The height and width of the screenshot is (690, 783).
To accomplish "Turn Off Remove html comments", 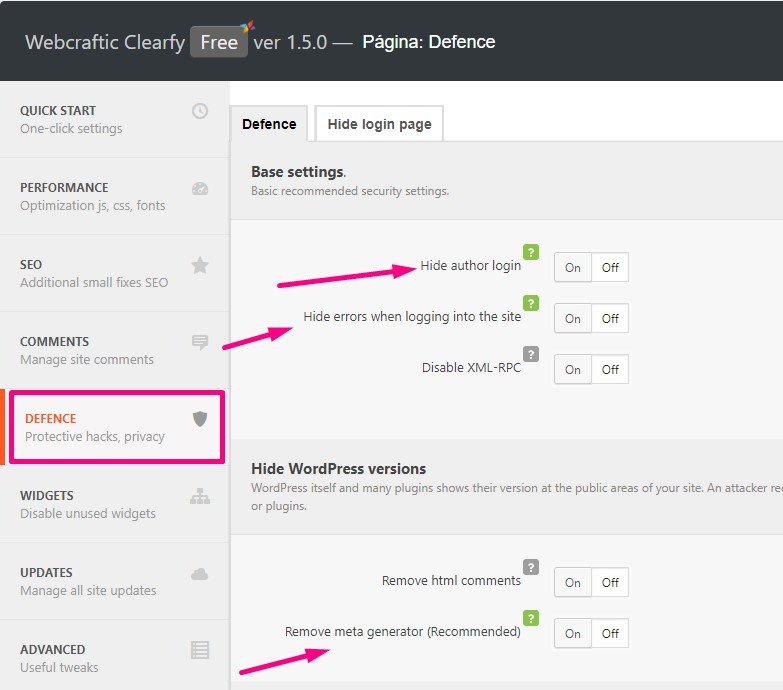I will click(x=610, y=583).
